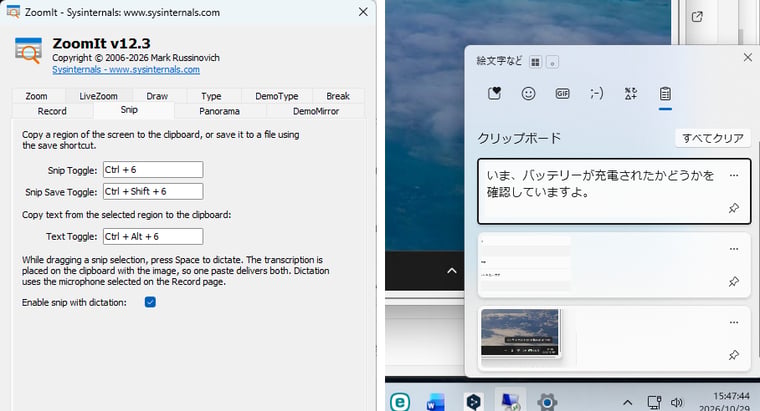Open the remote desktop taskbar icon
This screenshot has height=411, width=760.
click(510, 402)
